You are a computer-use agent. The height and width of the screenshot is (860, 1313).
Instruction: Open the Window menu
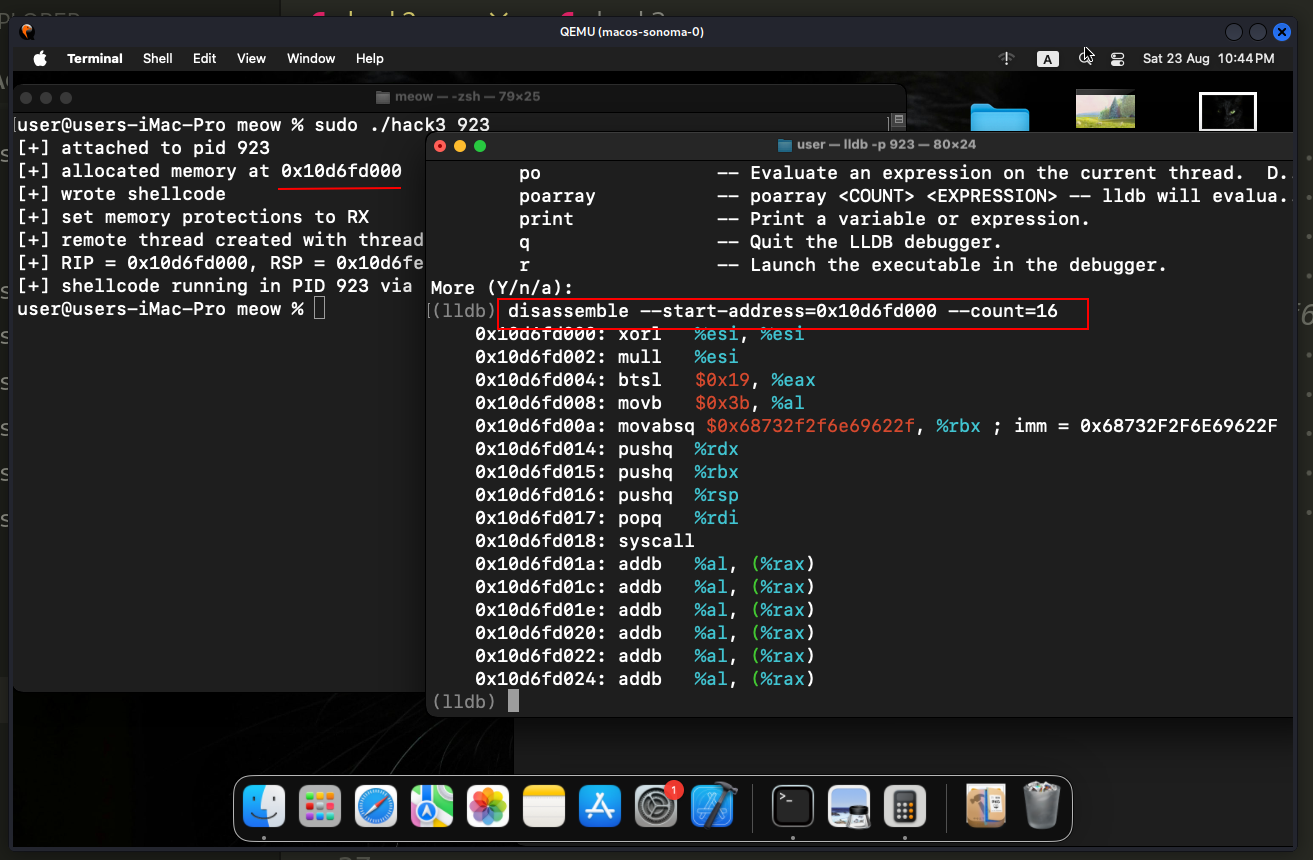point(311,59)
